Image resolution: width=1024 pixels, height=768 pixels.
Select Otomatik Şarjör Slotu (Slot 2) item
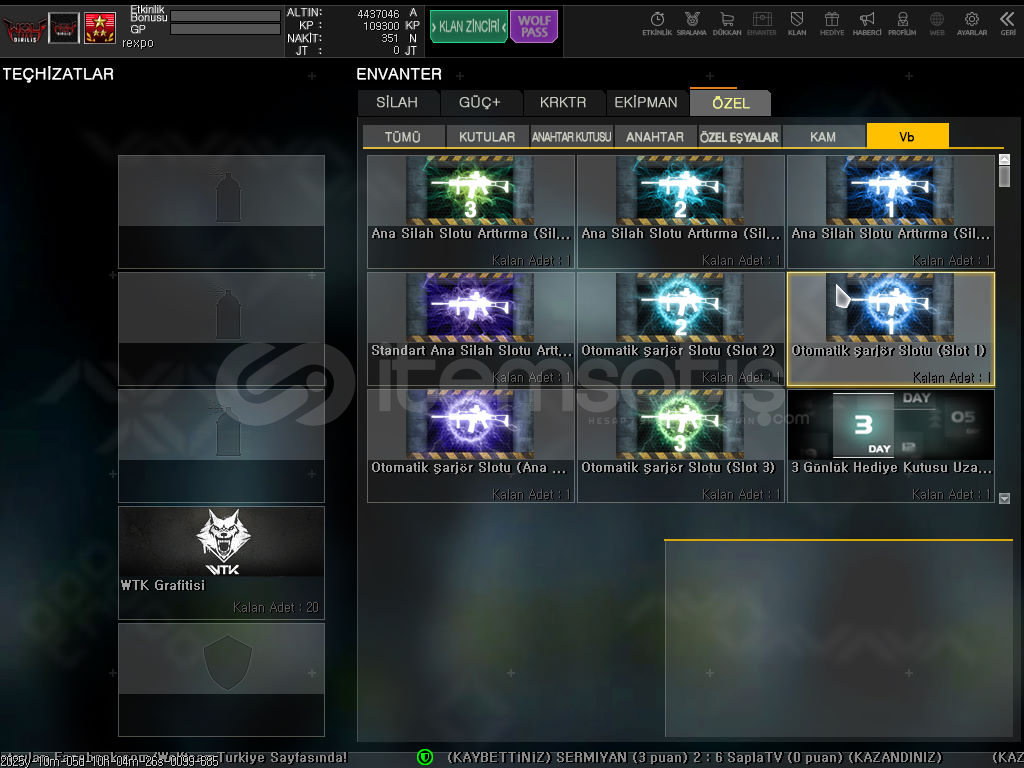coord(680,328)
